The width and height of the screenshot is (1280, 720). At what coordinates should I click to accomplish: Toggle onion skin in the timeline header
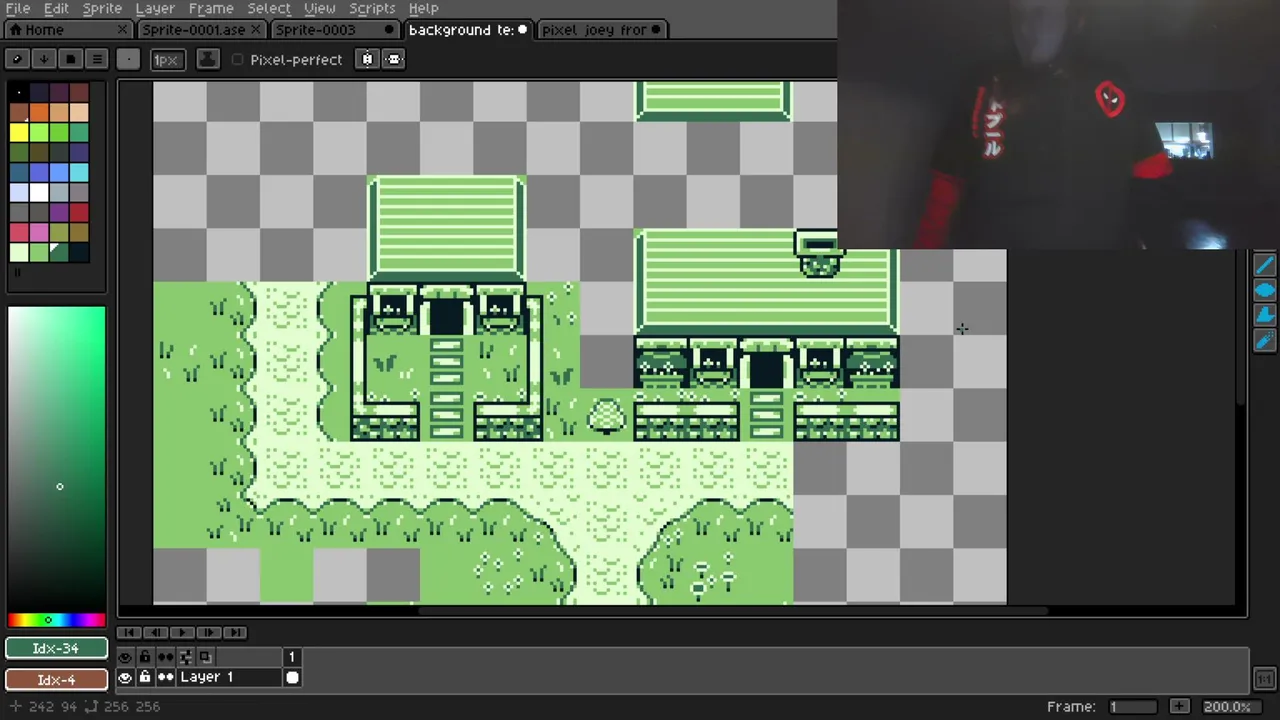pos(205,657)
